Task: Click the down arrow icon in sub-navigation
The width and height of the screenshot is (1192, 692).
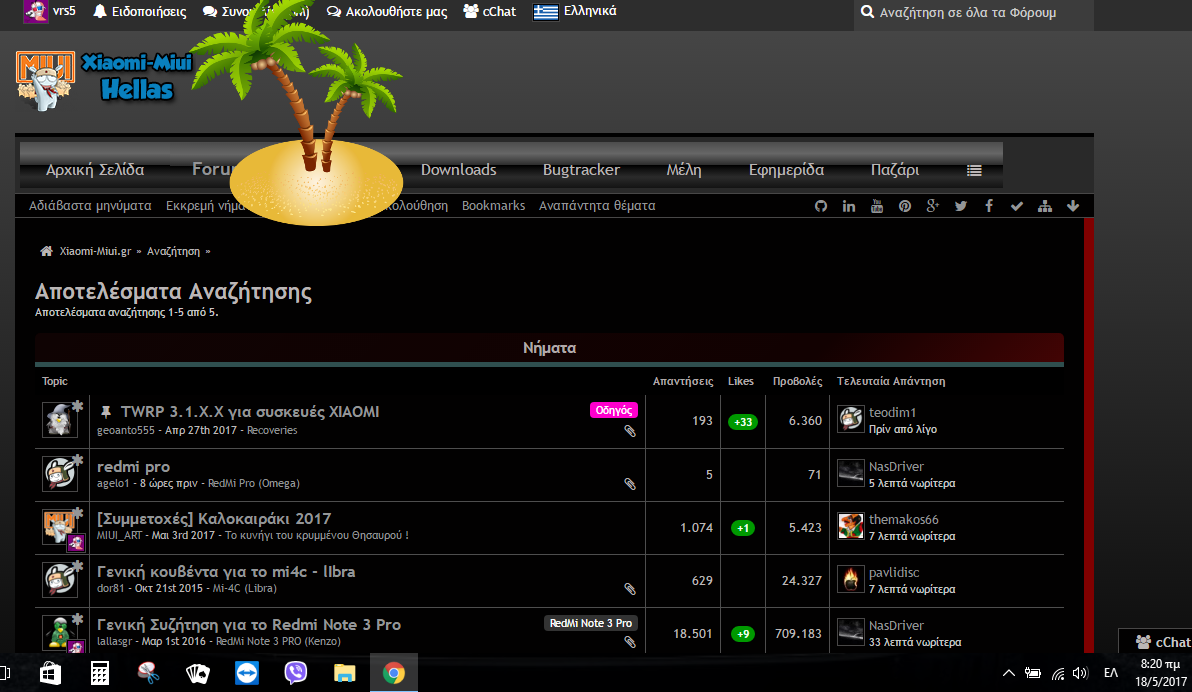Action: pos(1073,206)
